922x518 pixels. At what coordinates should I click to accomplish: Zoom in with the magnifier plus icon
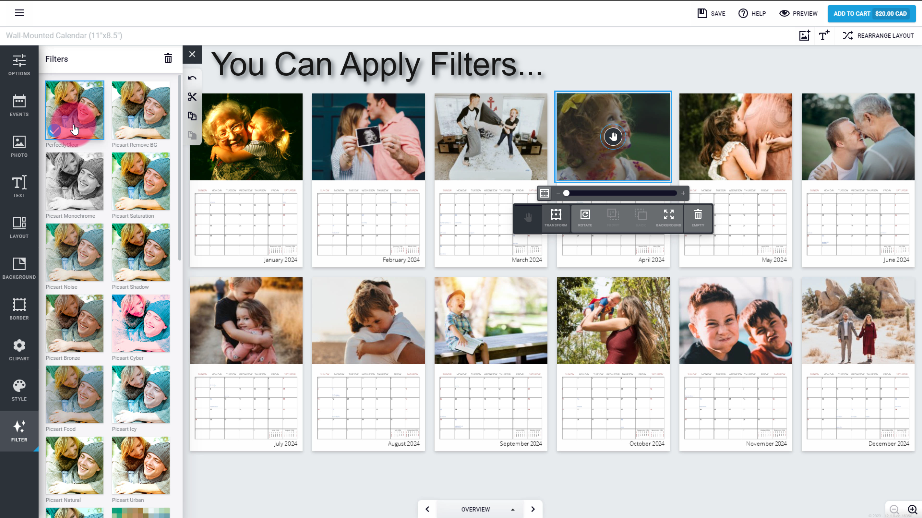click(x=911, y=509)
